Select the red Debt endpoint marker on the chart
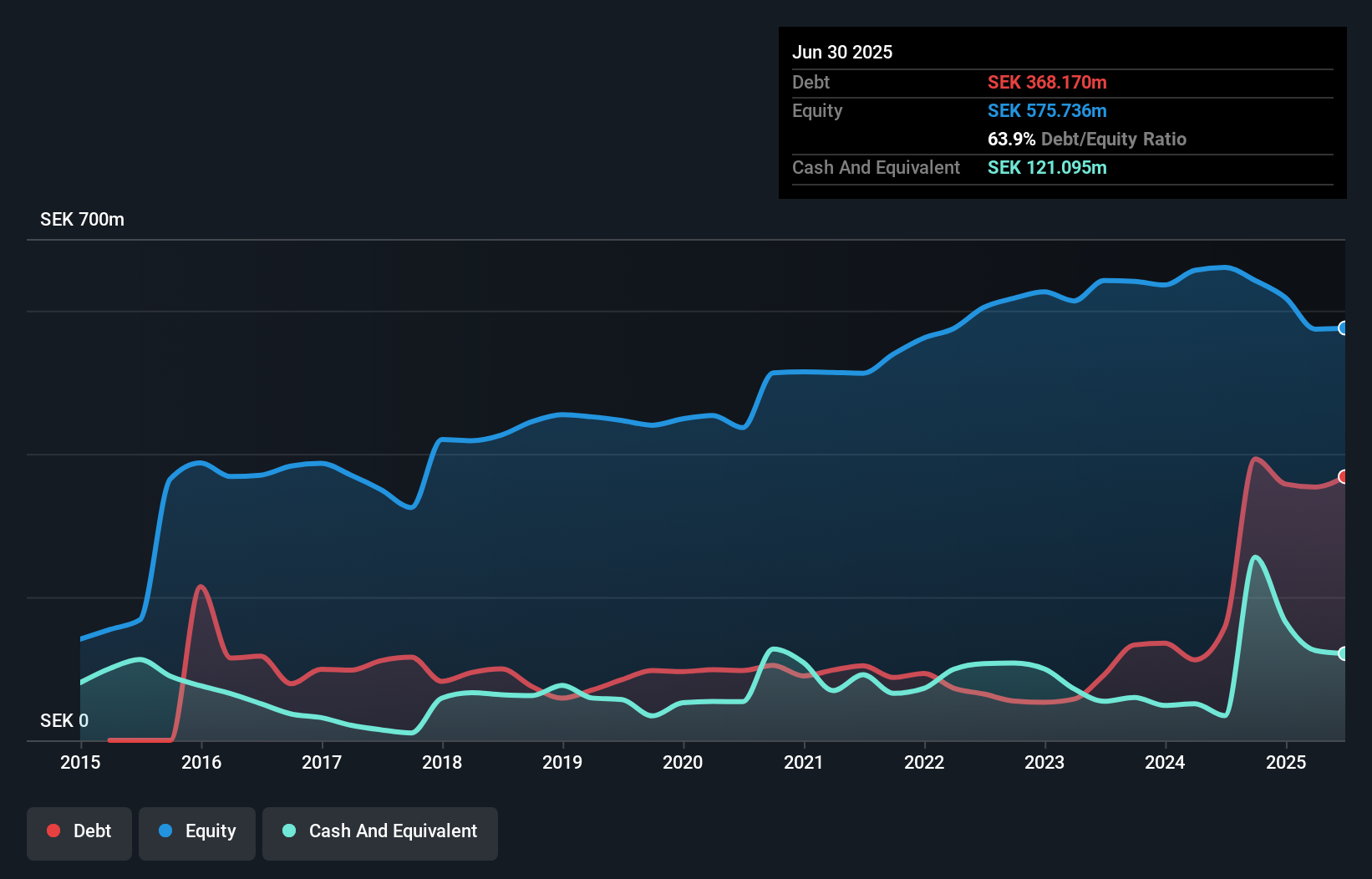This screenshot has width=1372, height=879. pos(1343,476)
